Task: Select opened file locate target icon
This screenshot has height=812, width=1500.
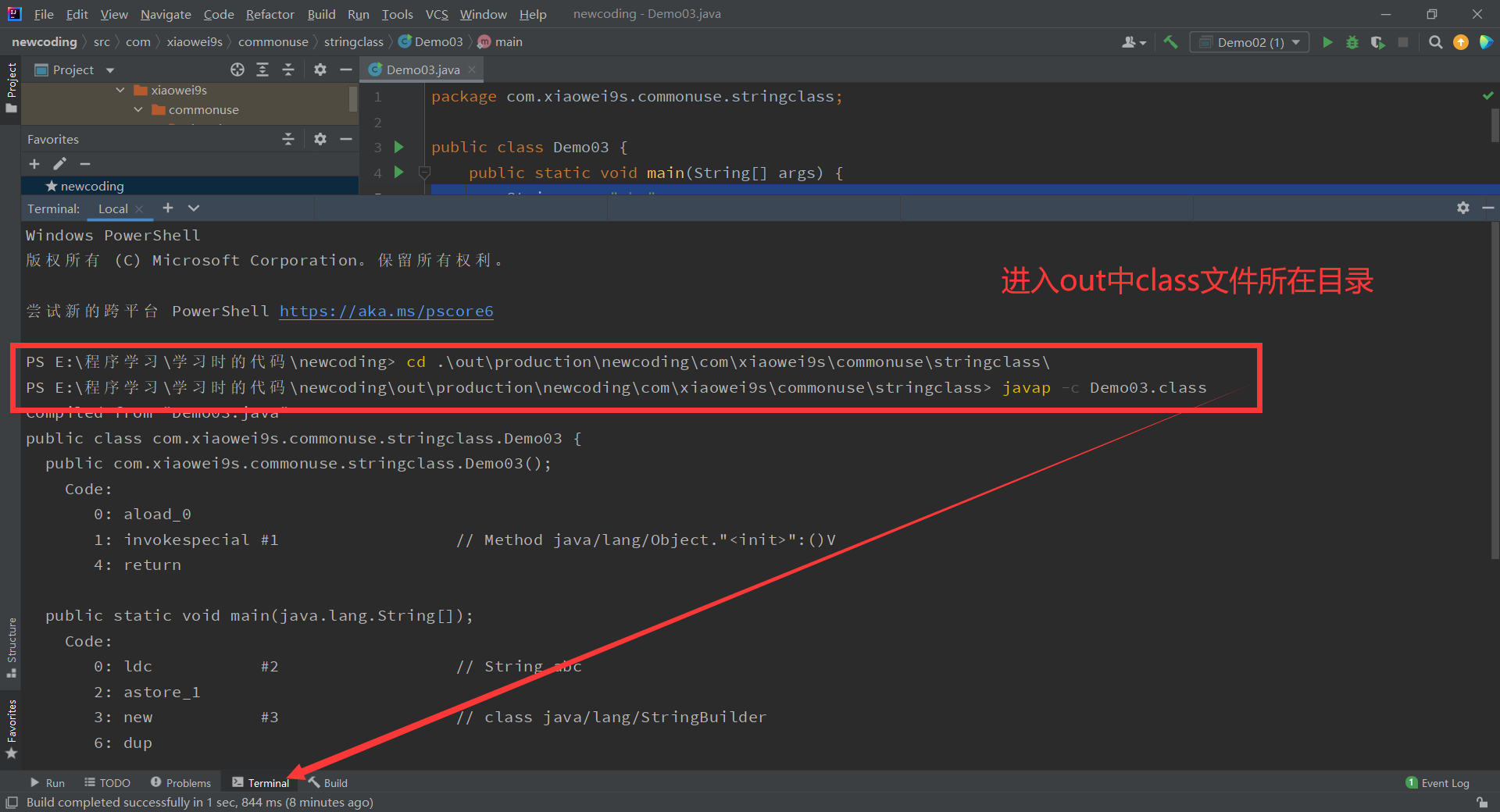Action: pyautogui.click(x=237, y=69)
